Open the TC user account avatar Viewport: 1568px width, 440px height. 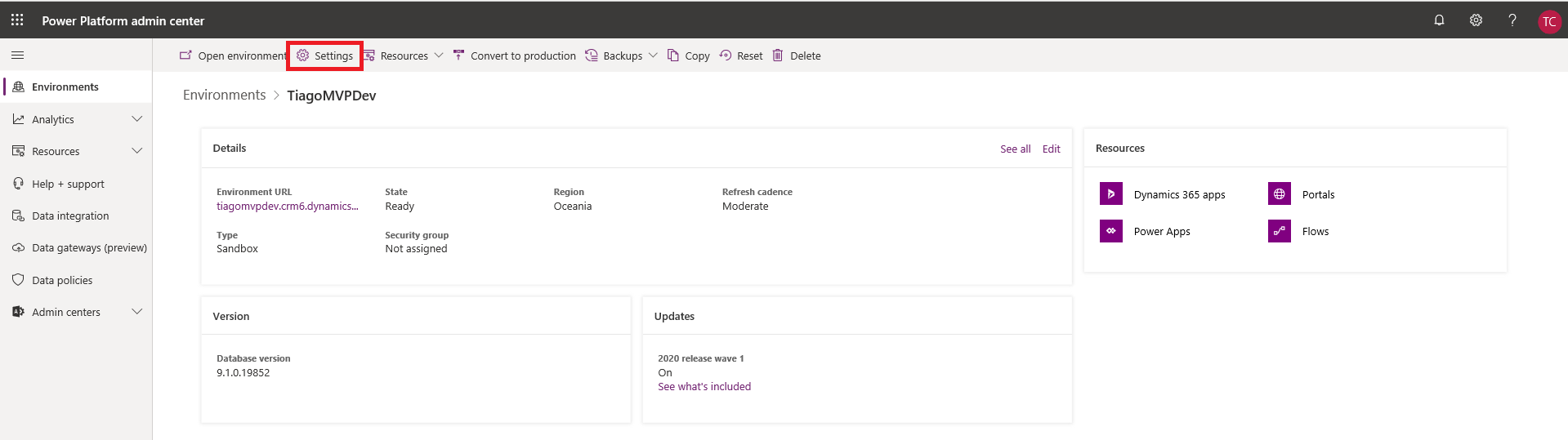[1548, 21]
